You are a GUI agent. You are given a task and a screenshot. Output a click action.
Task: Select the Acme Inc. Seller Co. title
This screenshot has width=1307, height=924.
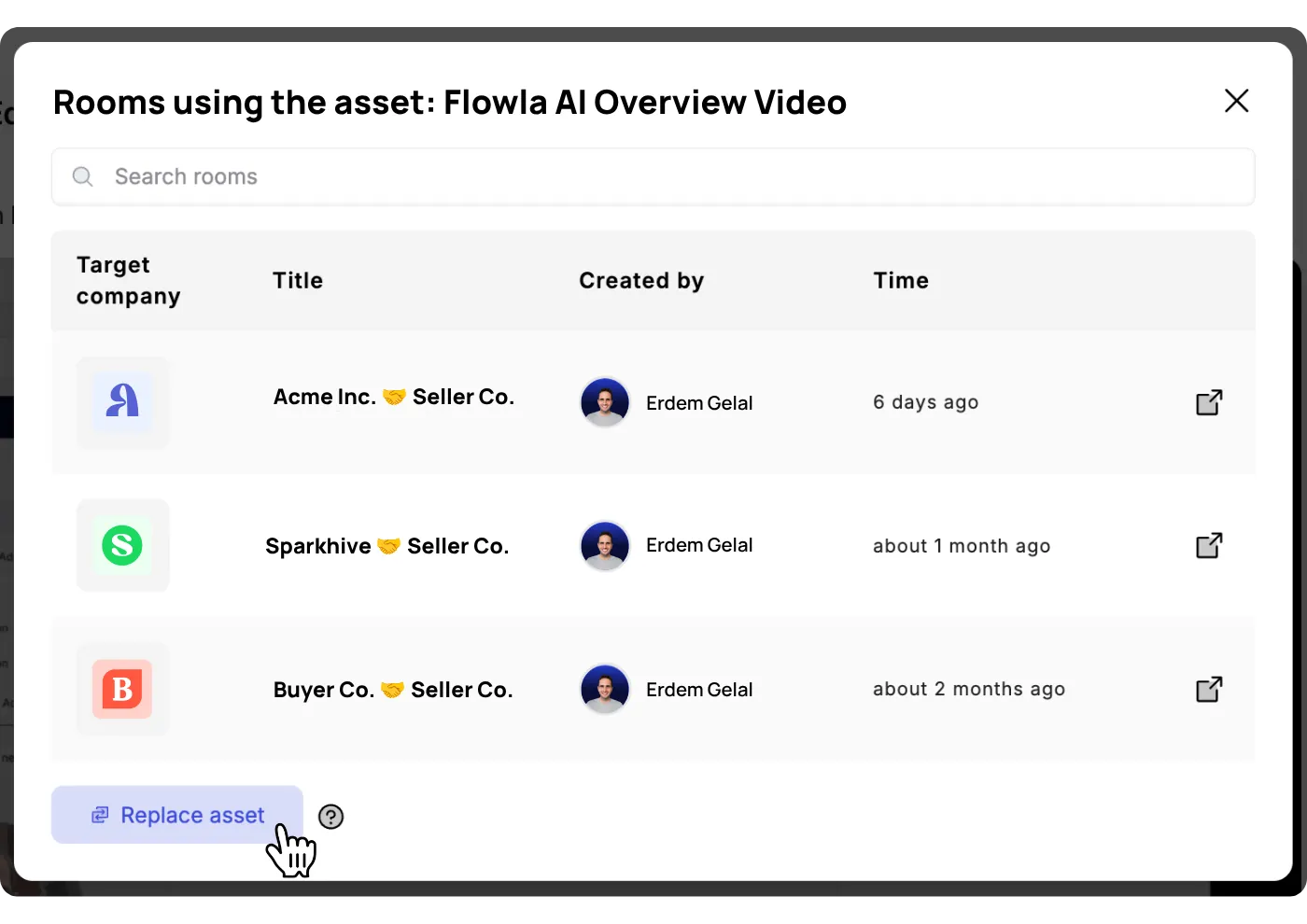(x=394, y=397)
